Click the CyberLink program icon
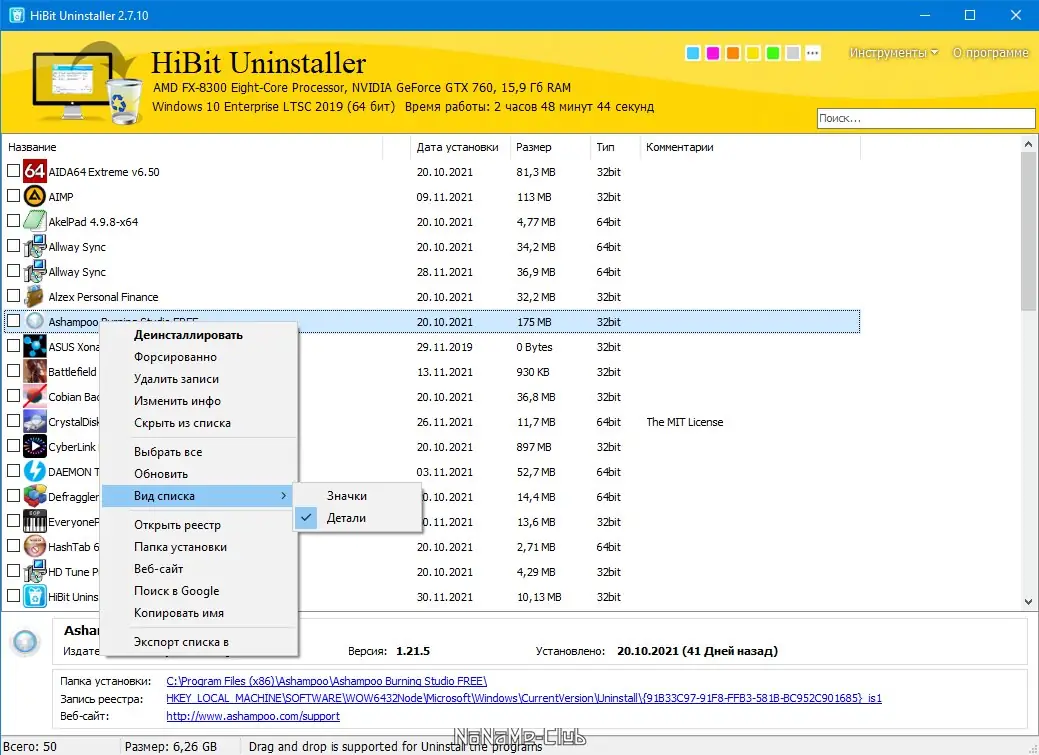This screenshot has height=755, width=1039. pos(34,447)
